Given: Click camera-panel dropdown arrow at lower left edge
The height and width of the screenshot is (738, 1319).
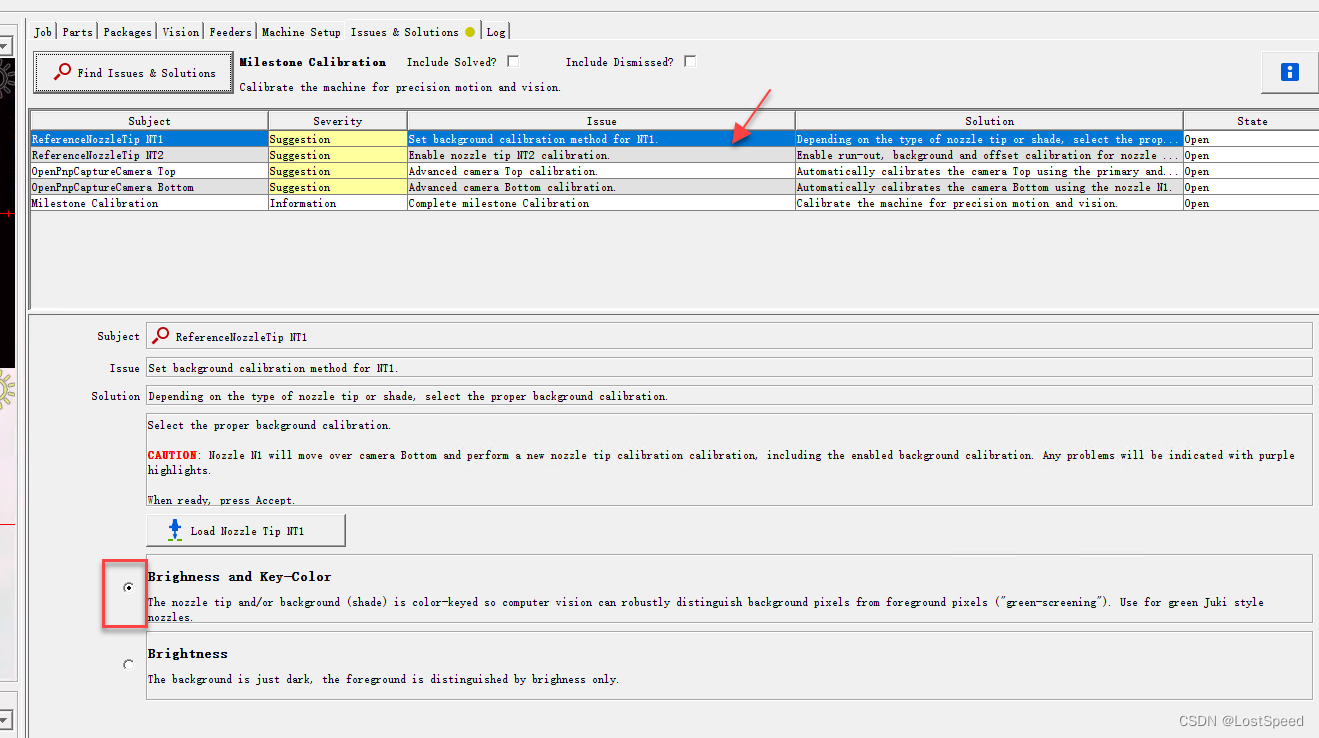Looking at the screenshot, I should coord(5,719).
